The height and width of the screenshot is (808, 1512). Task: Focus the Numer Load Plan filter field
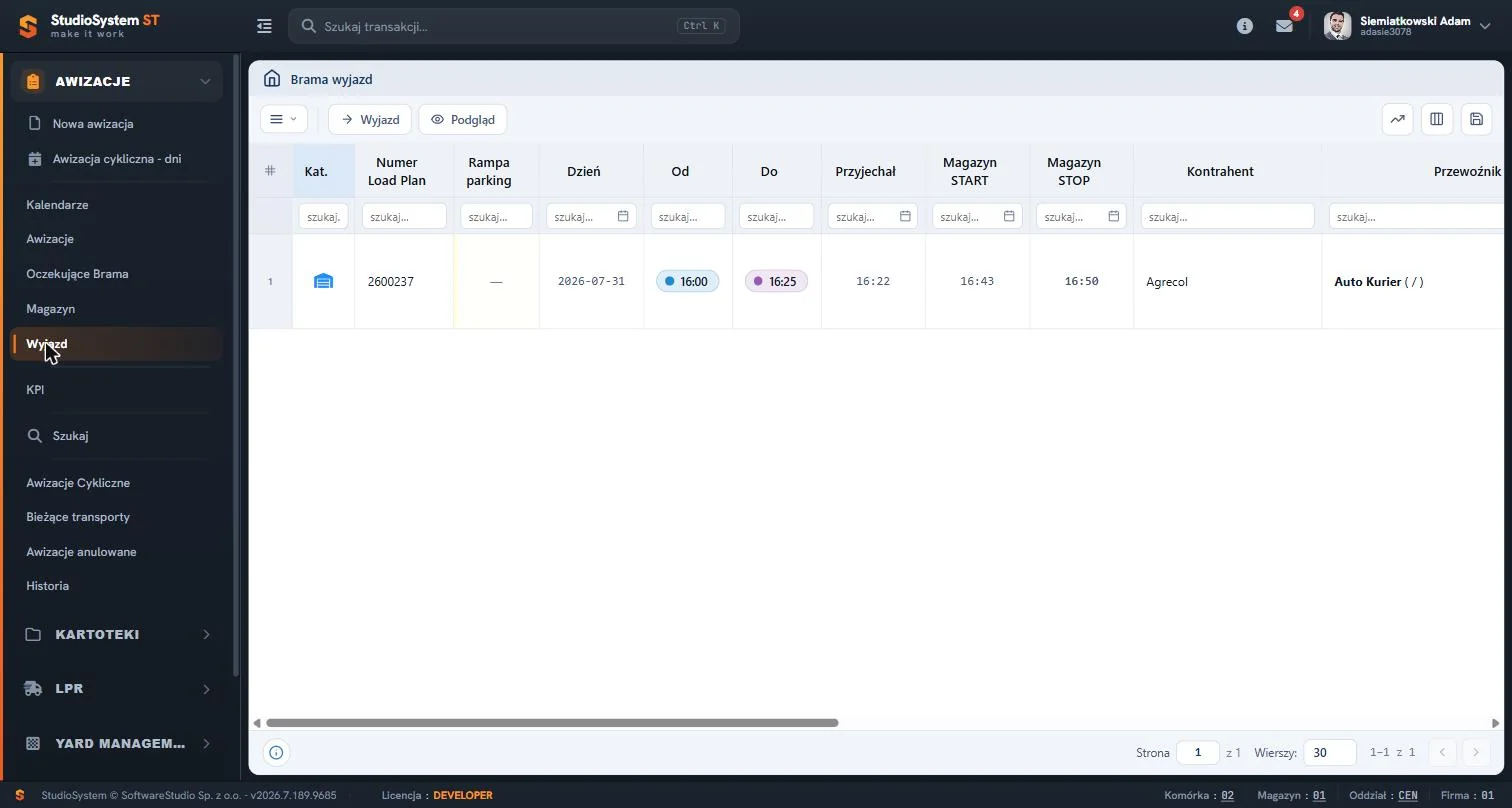[x=404, y=216]
